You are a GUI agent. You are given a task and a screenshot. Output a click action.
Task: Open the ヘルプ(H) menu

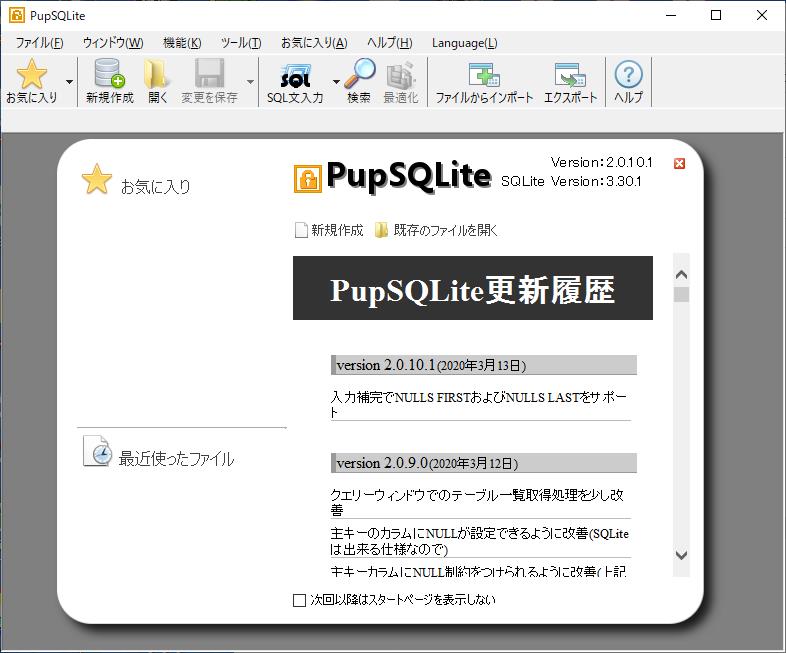tap(389, 43)
